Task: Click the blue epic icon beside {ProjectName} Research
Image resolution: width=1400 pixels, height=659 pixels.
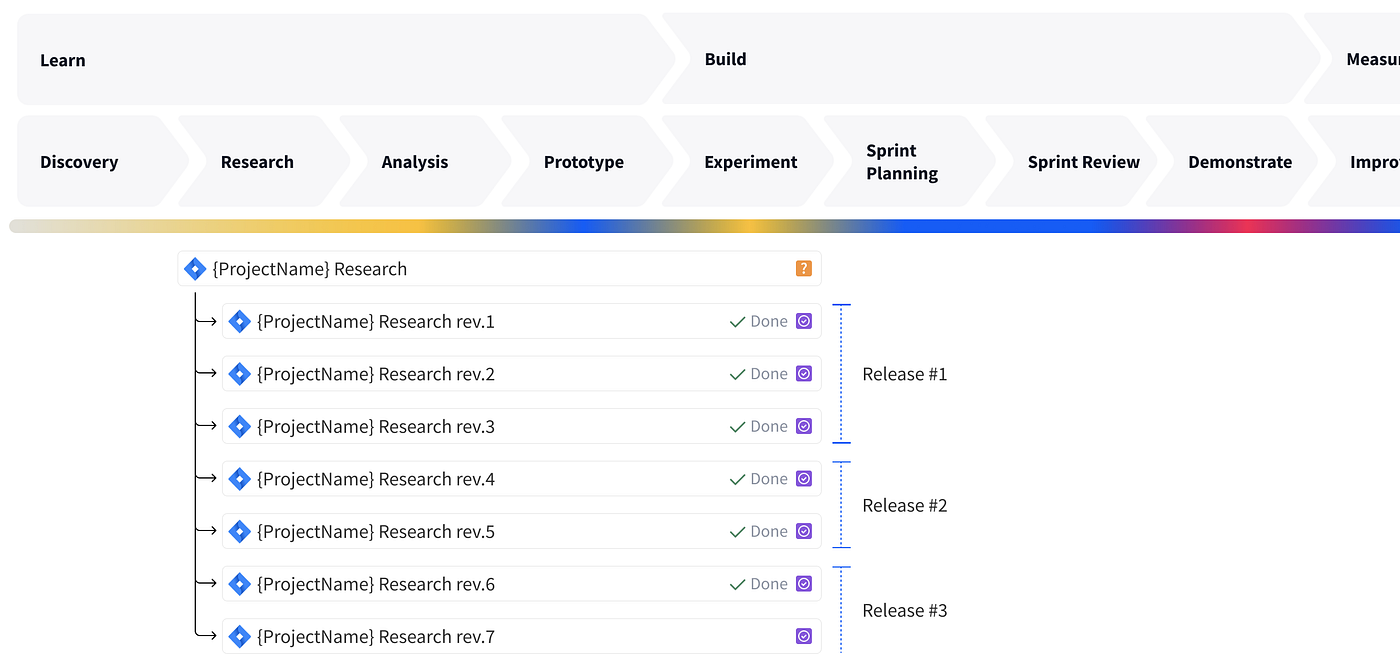Action: tap(195, 268)
